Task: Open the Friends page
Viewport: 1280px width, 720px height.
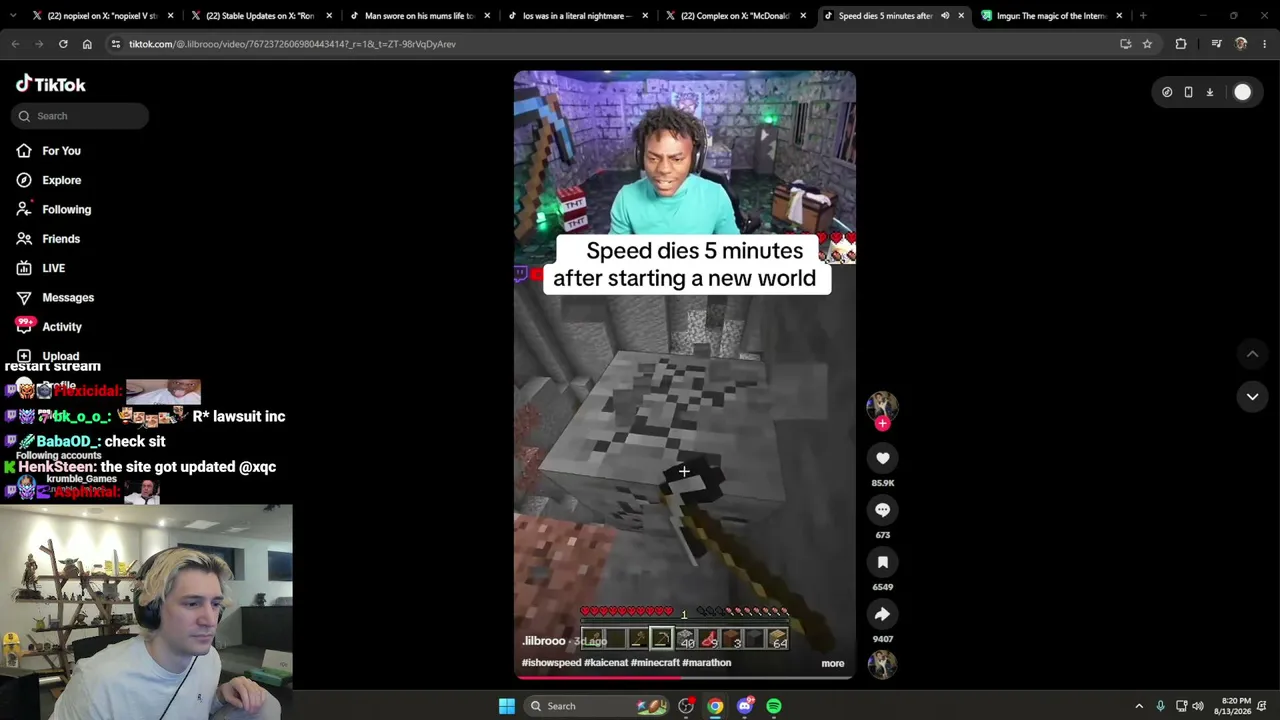Action: tap(48, 239)
